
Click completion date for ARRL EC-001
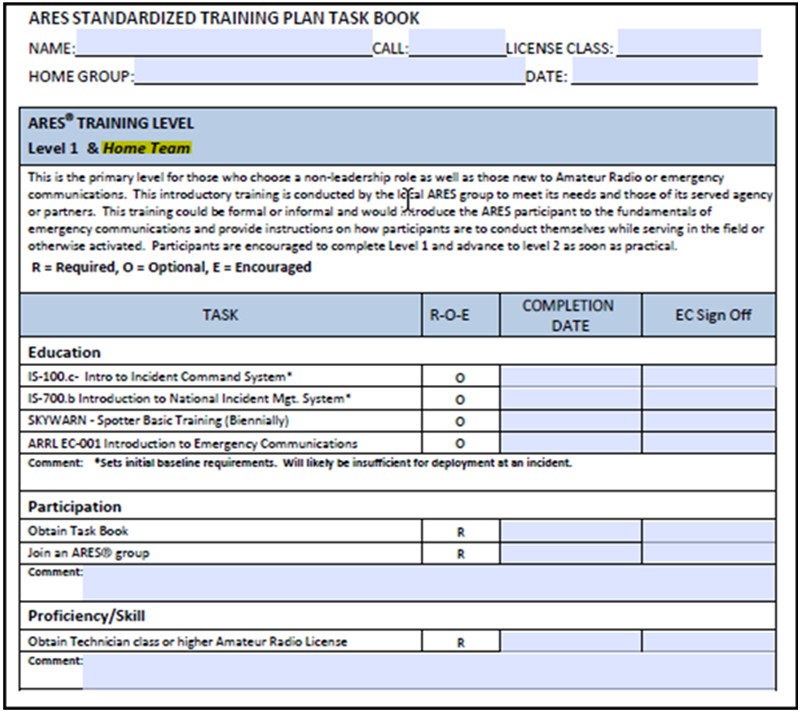(x=569, y=442)
